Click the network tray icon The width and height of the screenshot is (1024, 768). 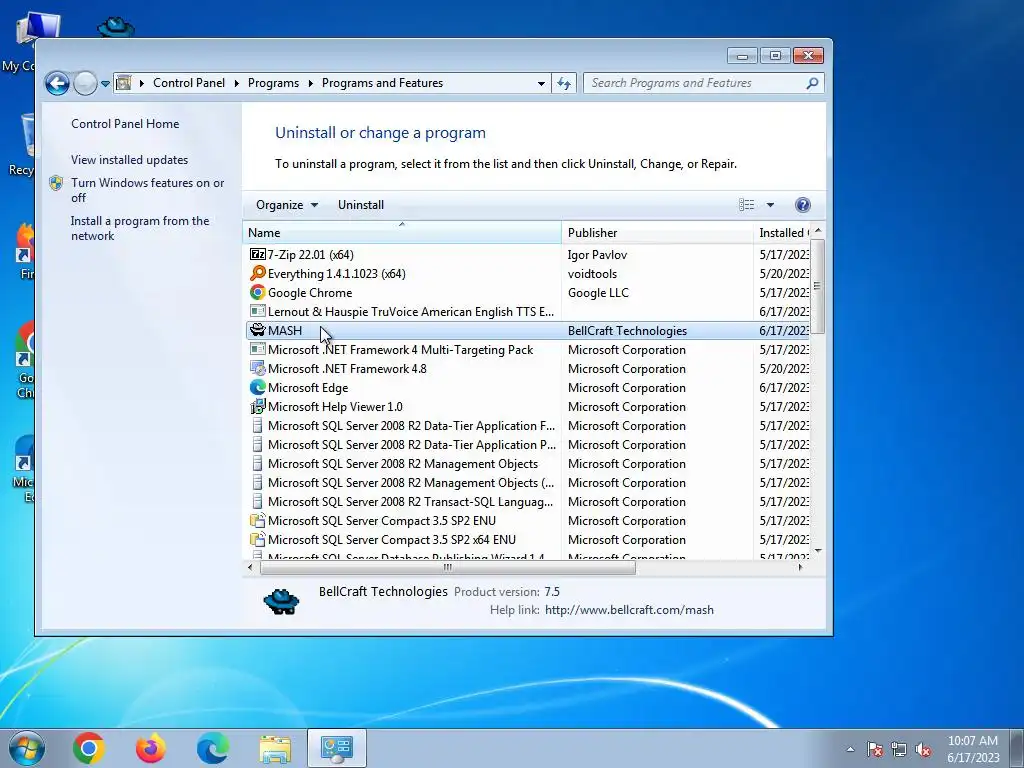click(x=899, y=749)
